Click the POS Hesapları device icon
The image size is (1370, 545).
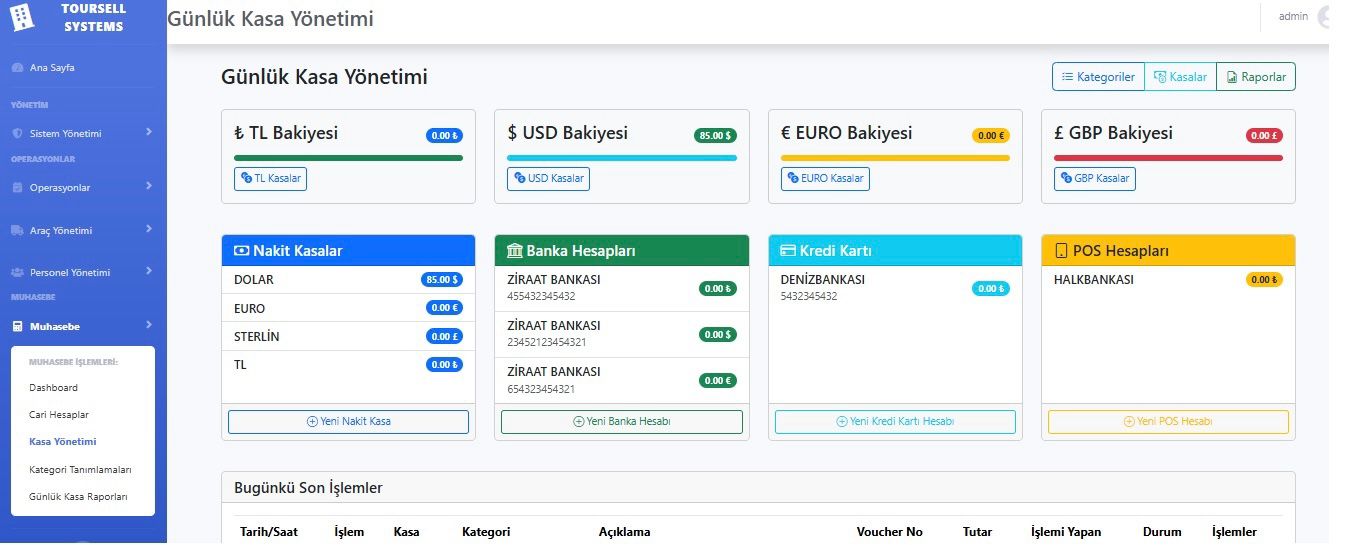1062,251
